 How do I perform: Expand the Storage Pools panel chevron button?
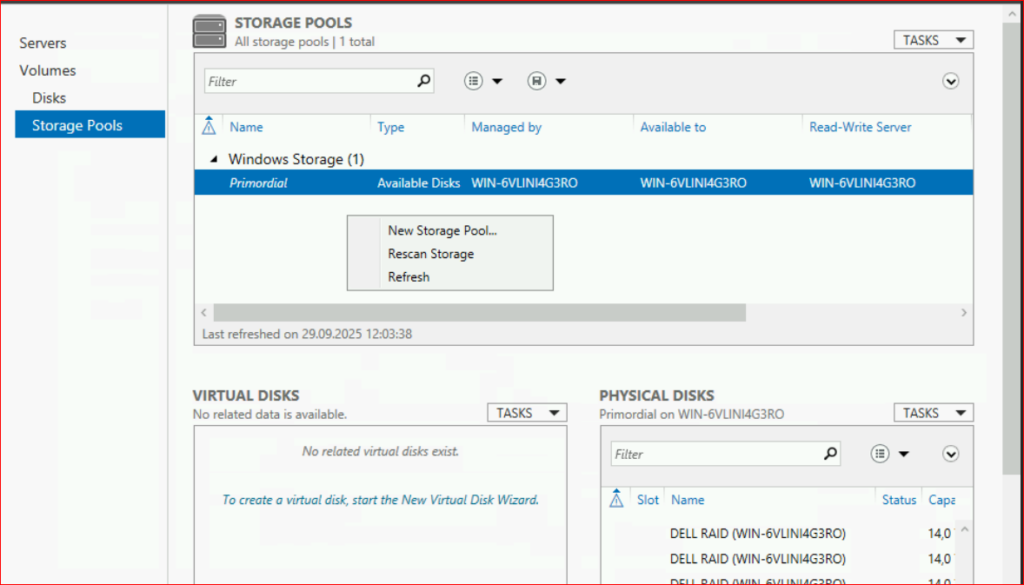point(951,81)
